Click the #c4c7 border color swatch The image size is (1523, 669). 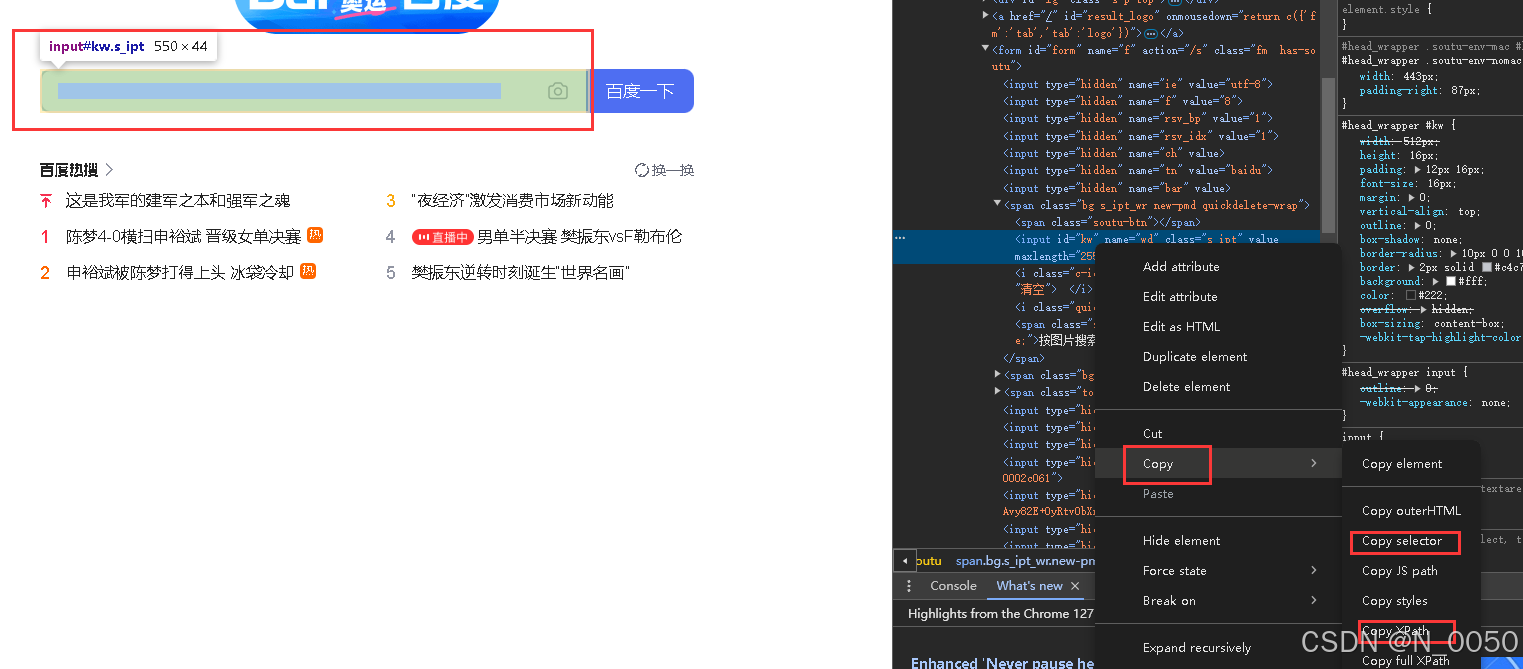pos(1488,268)
